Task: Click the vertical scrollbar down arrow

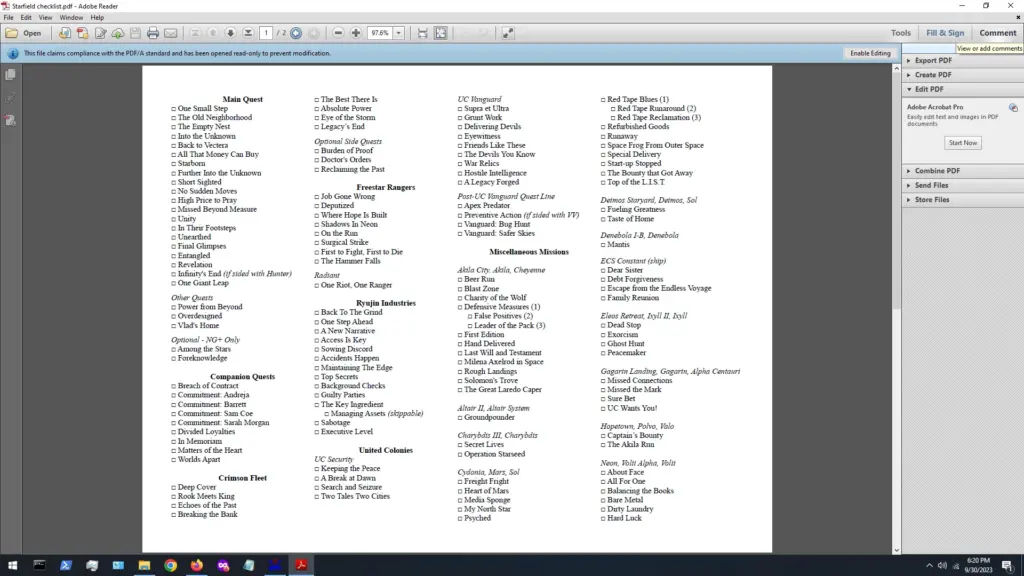Action: (x=896, y=550)
